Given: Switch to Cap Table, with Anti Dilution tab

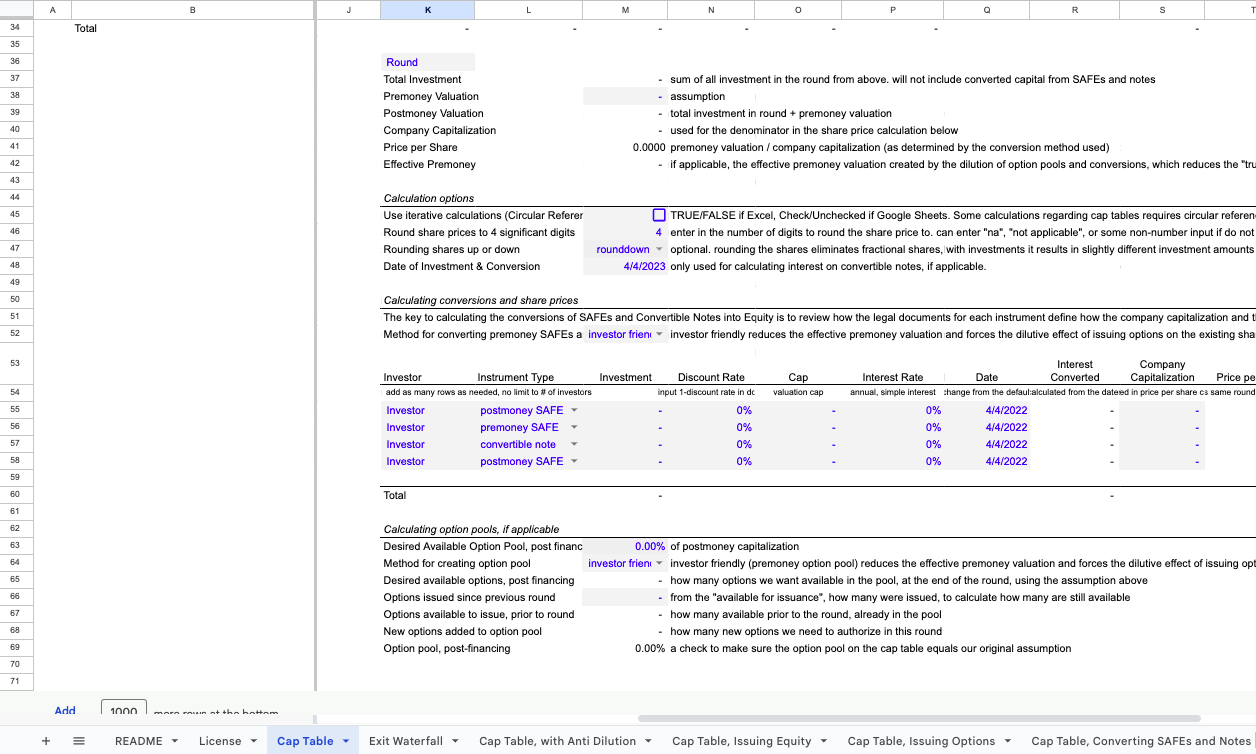Looking at the screenshot, I should 557,741.
